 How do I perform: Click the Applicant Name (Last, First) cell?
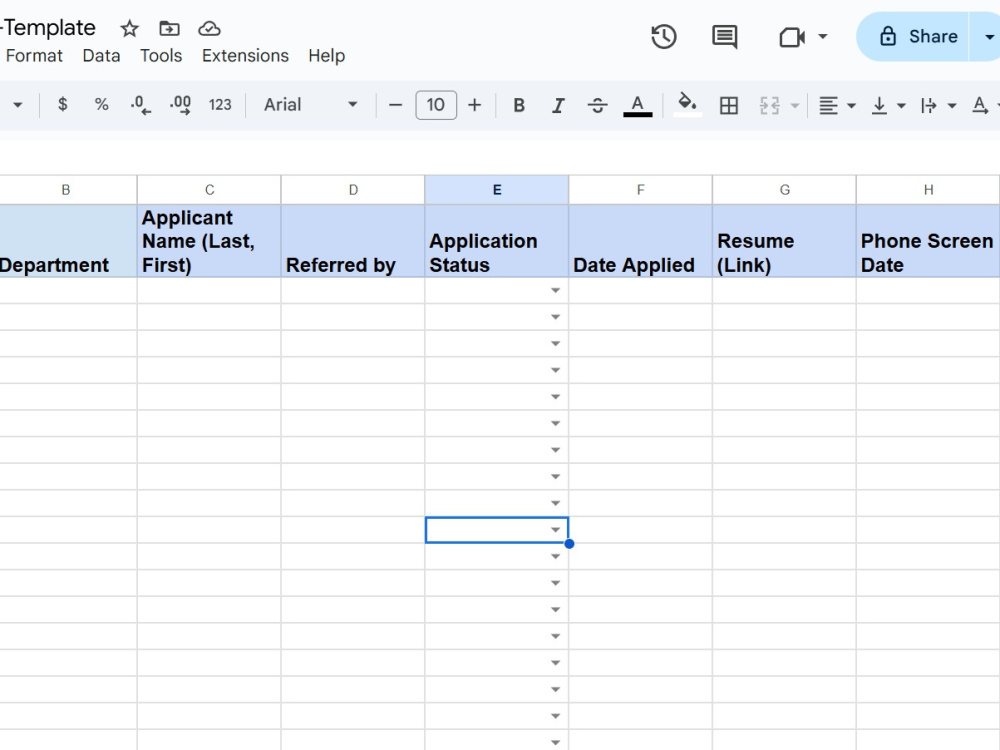tap(209, 241)
